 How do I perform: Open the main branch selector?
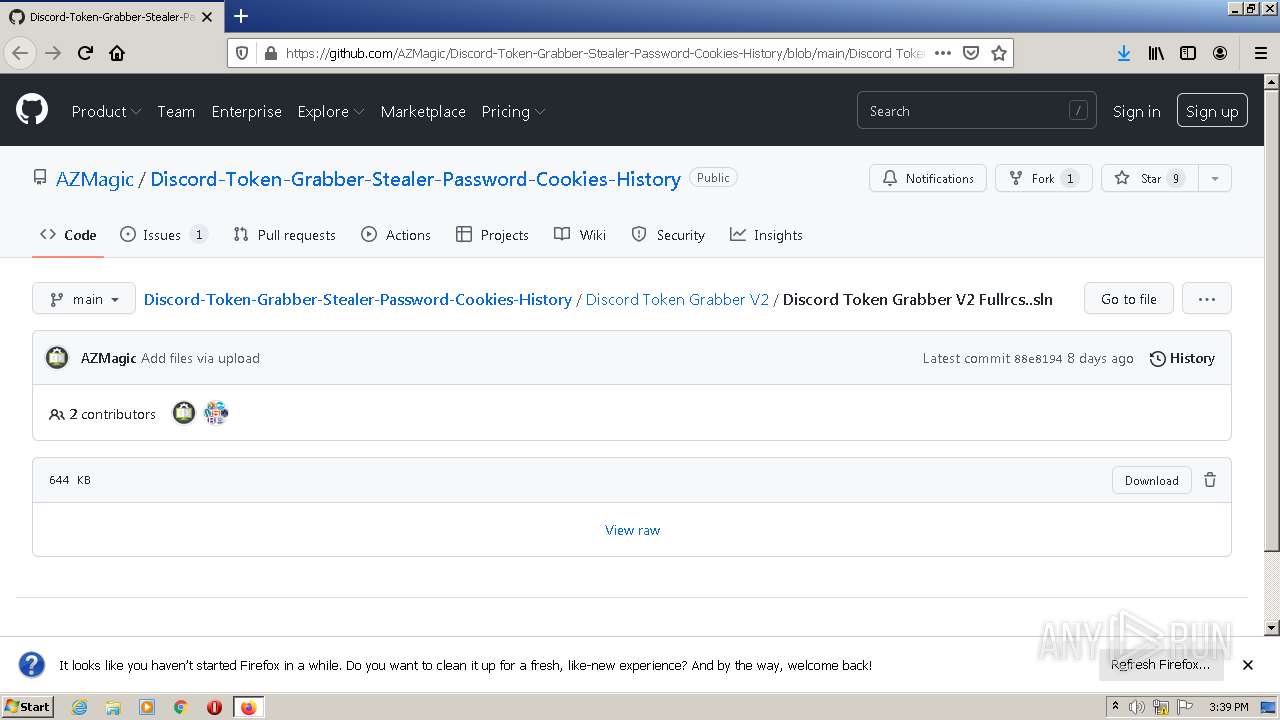[x=84, y=299]
